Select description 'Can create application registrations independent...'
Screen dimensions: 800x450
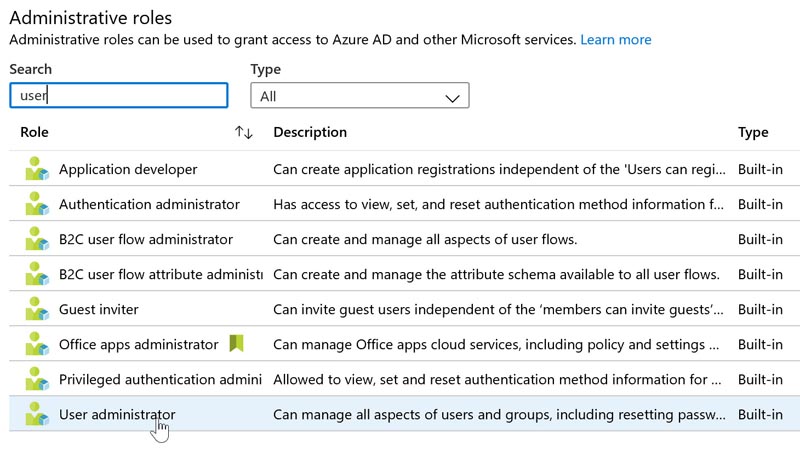[499, 169]
